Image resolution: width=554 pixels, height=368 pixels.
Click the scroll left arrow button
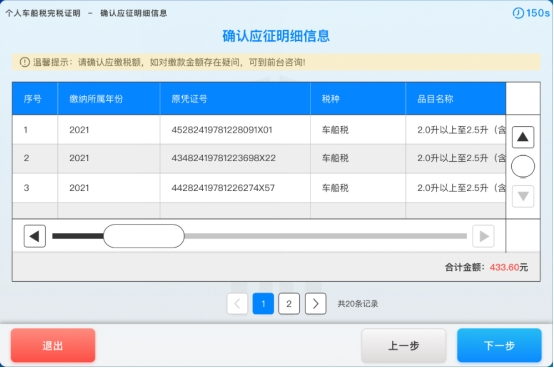[x=35, y=236]
